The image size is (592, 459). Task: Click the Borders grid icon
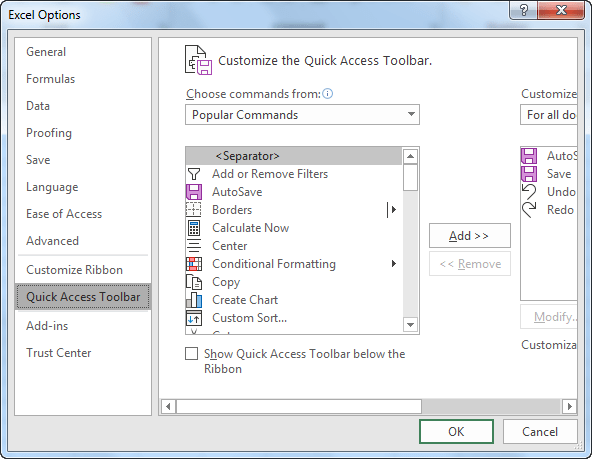(x=194, y=209)
